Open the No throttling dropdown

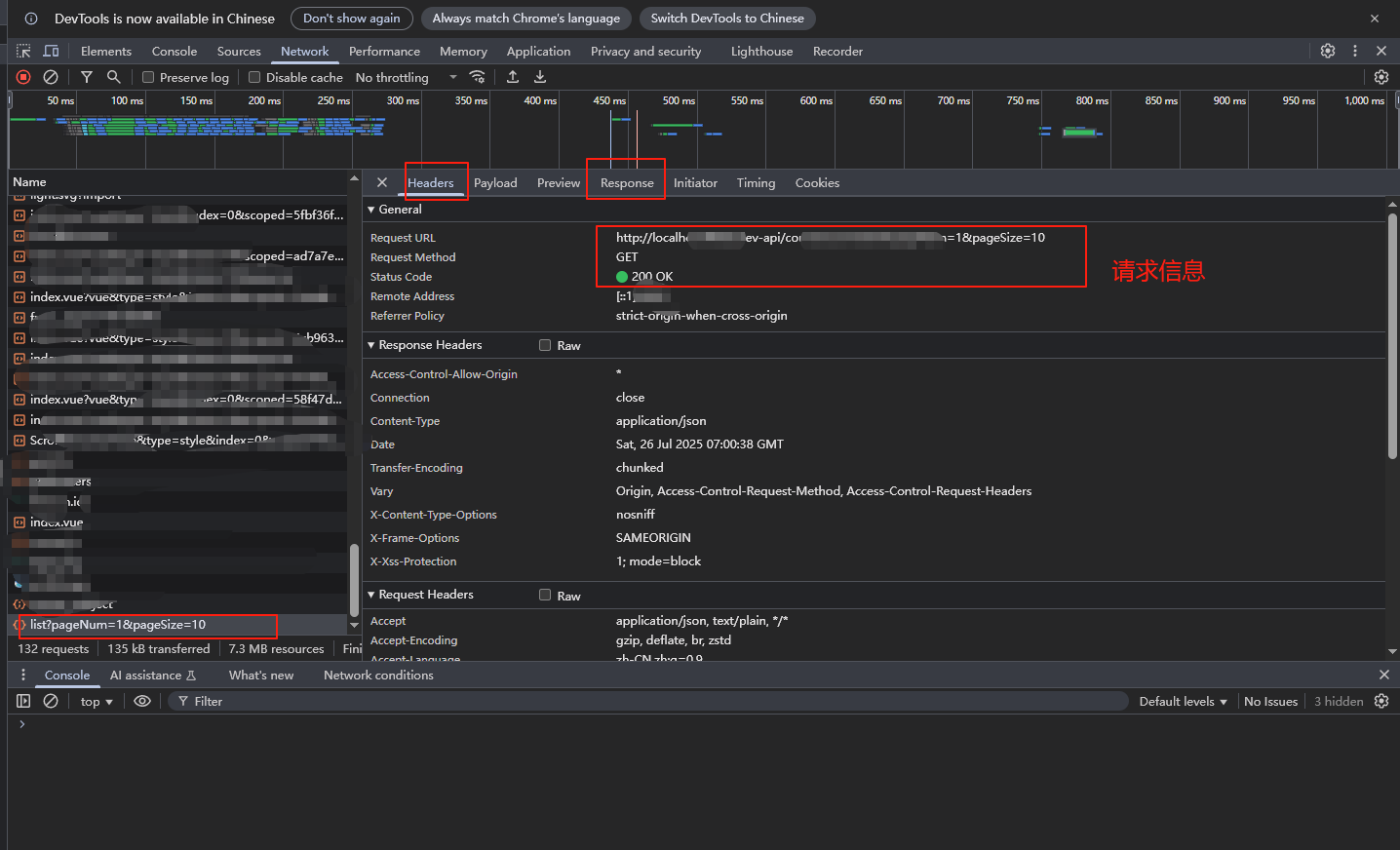click(406, 77)
